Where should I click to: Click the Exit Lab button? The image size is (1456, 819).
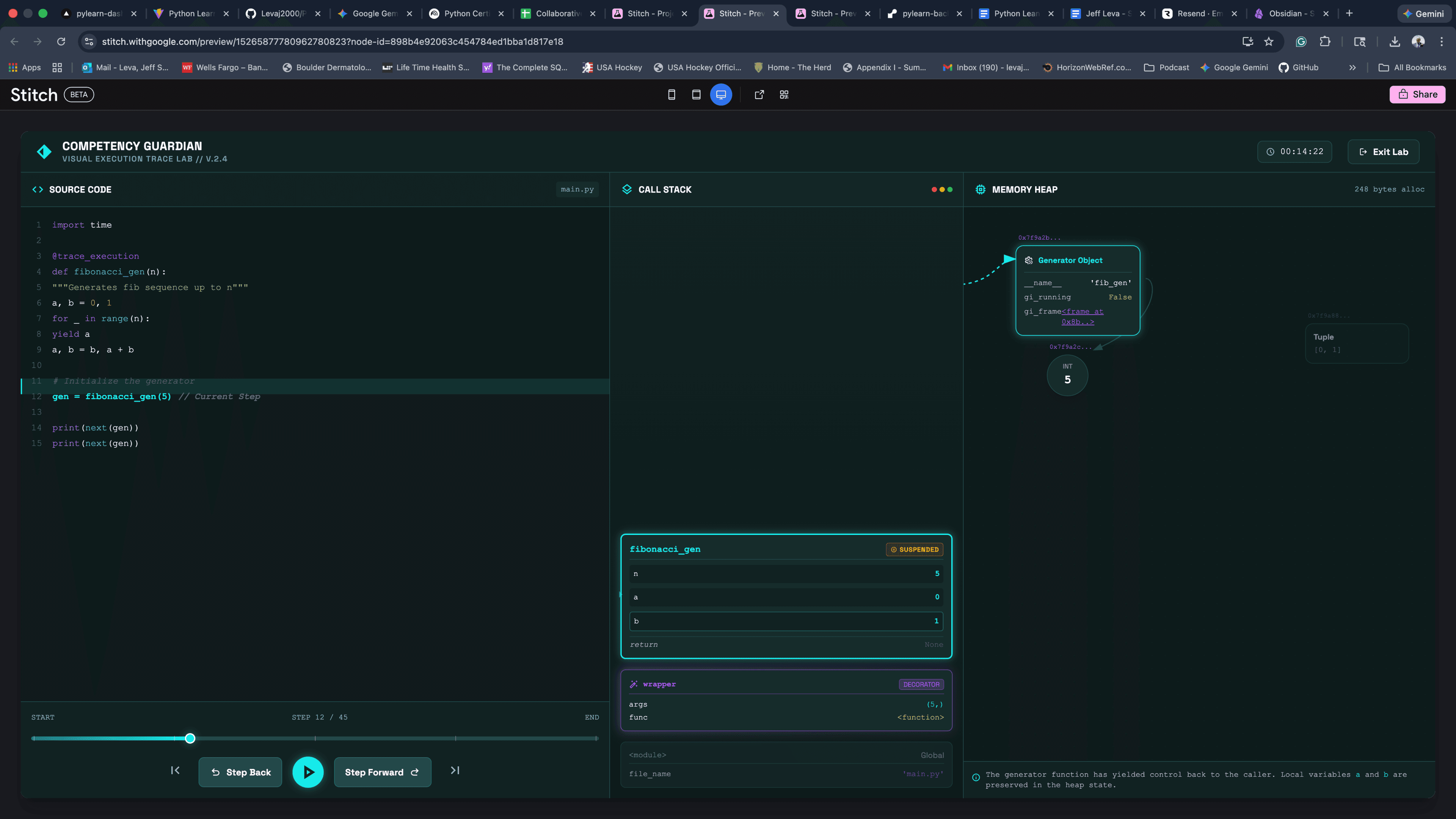[x=1383, y=152]
